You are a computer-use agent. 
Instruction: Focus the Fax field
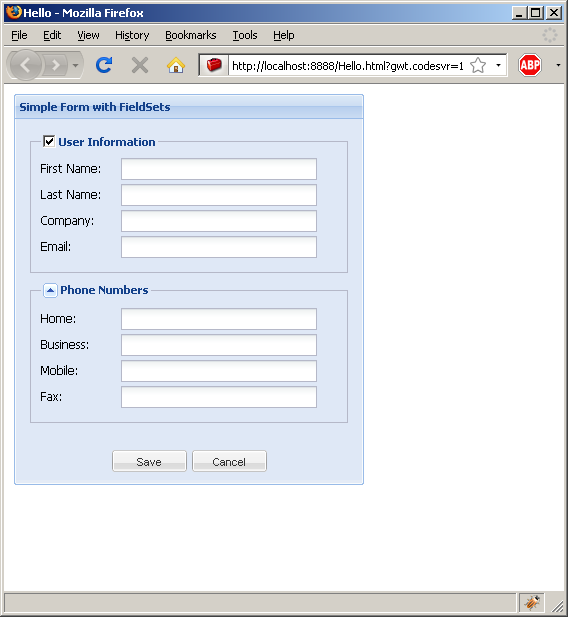[219, 397]
